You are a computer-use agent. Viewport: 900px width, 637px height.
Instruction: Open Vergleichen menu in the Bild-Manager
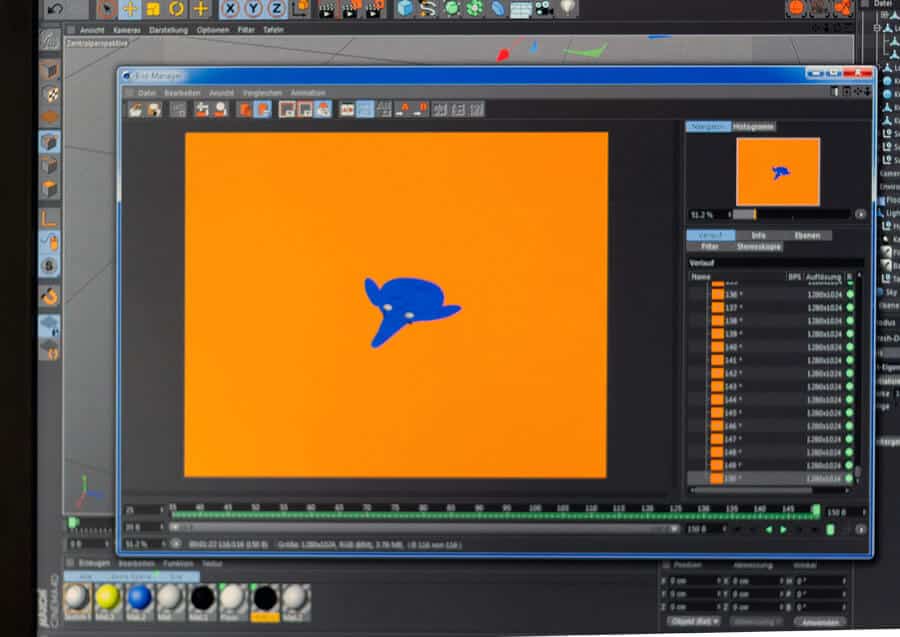coord(262,93)
